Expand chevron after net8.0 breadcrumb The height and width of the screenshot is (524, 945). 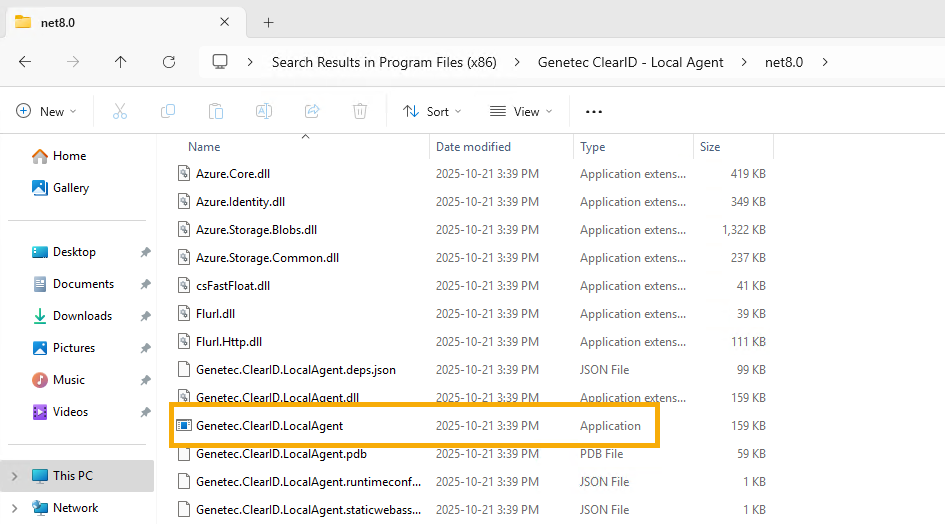pyautogui.click(x=824, y=62)
